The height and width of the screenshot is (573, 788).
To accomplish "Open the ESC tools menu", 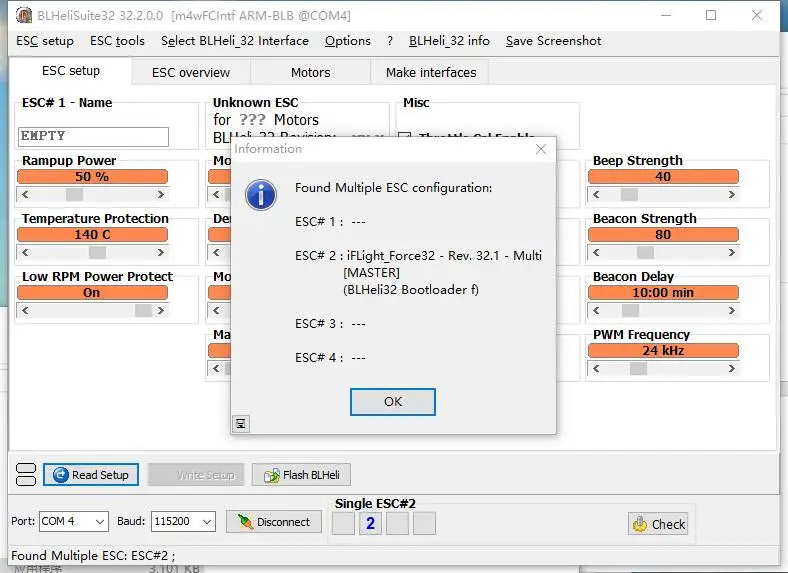I will (x=117, y=41).
